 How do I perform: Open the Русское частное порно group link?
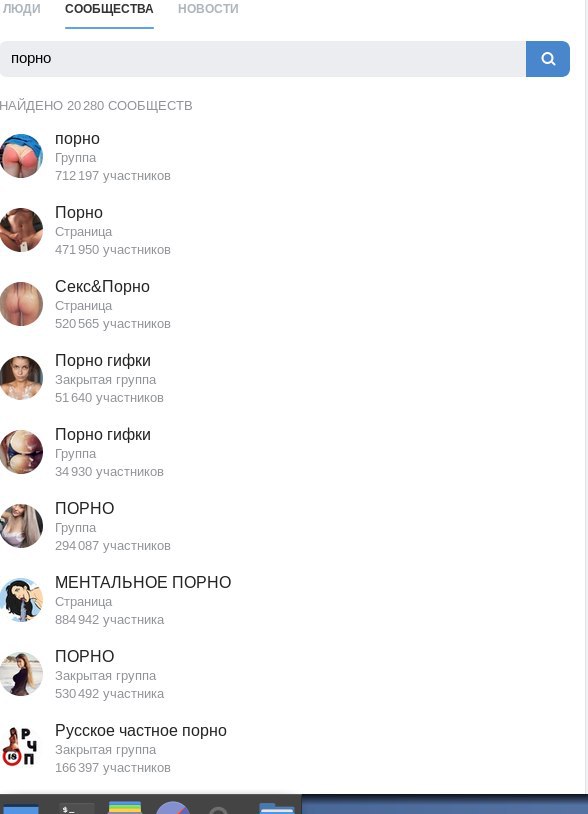(141, 730)
